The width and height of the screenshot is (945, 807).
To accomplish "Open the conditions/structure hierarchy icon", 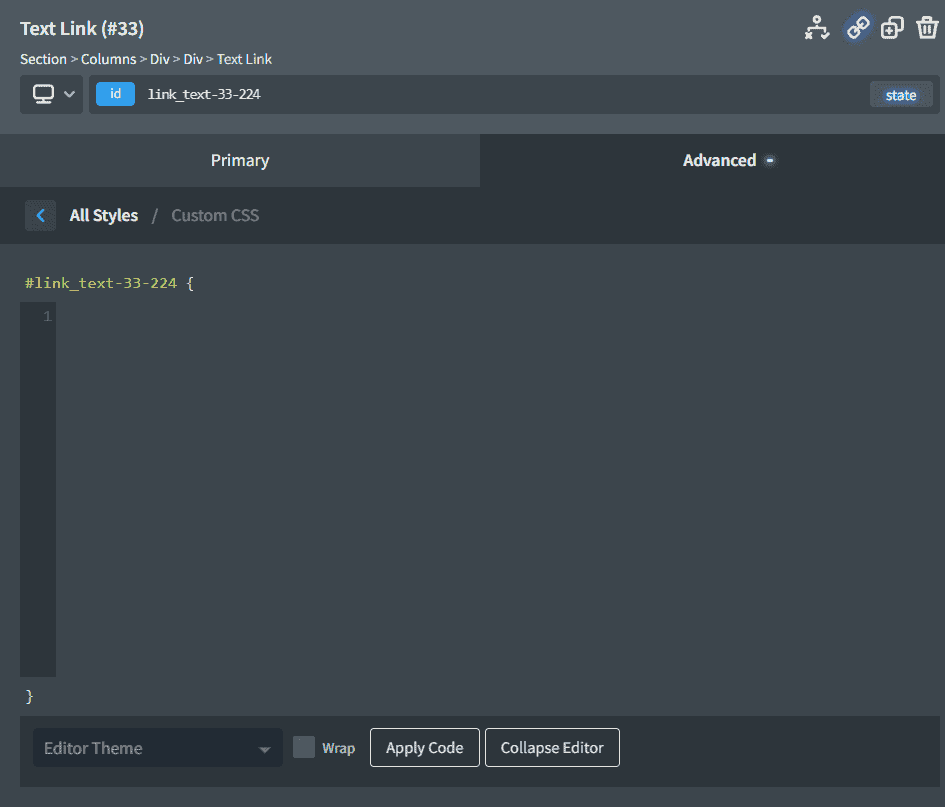I will [x=817, y=28].
